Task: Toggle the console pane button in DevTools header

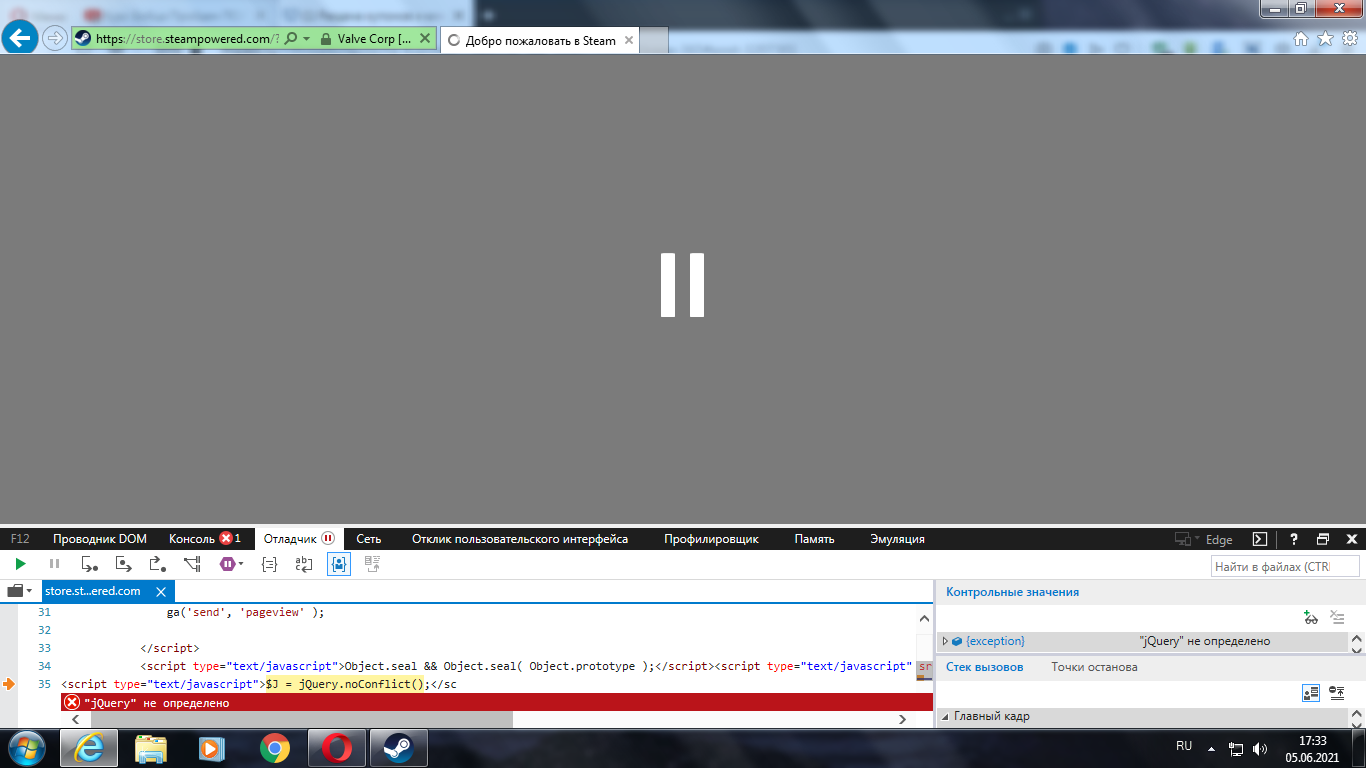Action: point(1260,539)
